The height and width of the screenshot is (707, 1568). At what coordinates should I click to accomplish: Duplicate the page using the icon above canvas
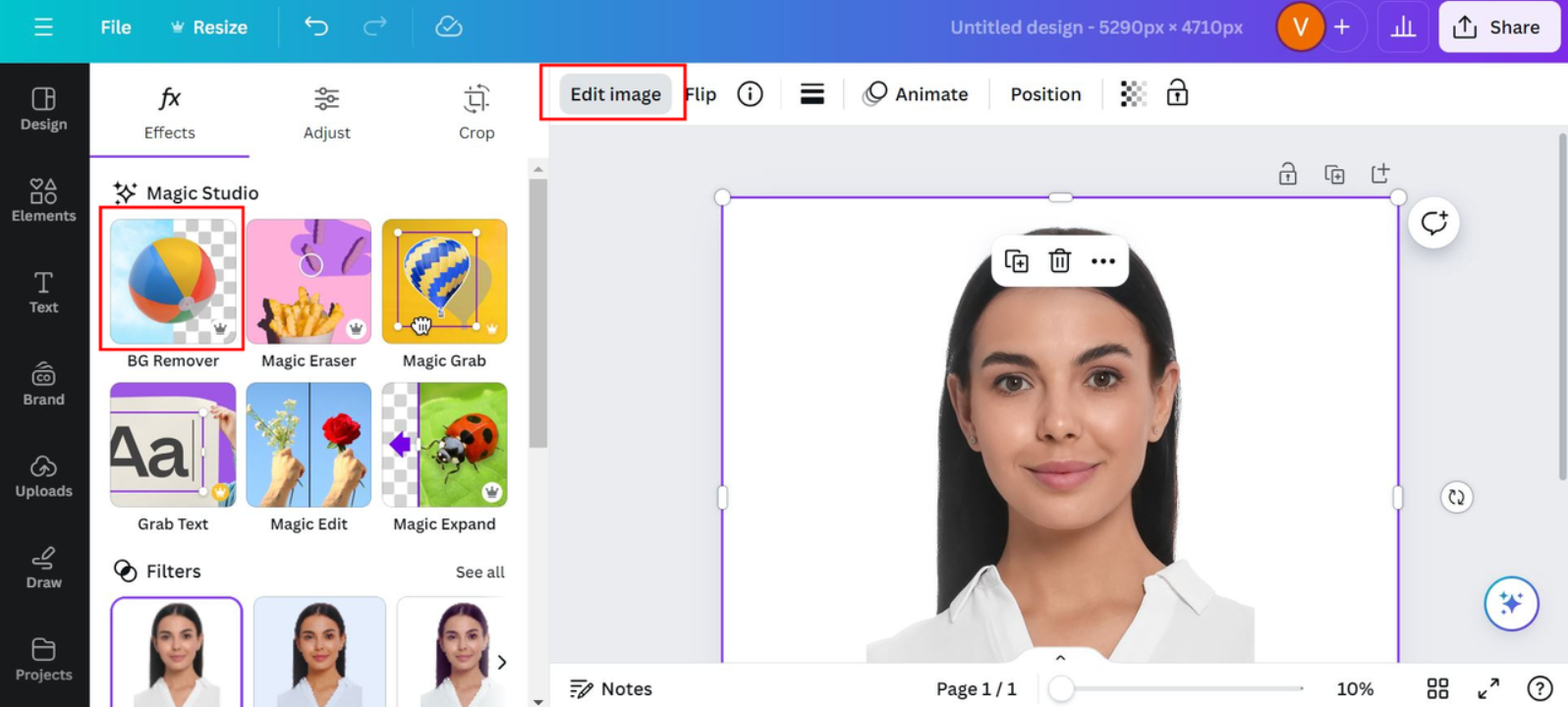[x=1334, y=174]
